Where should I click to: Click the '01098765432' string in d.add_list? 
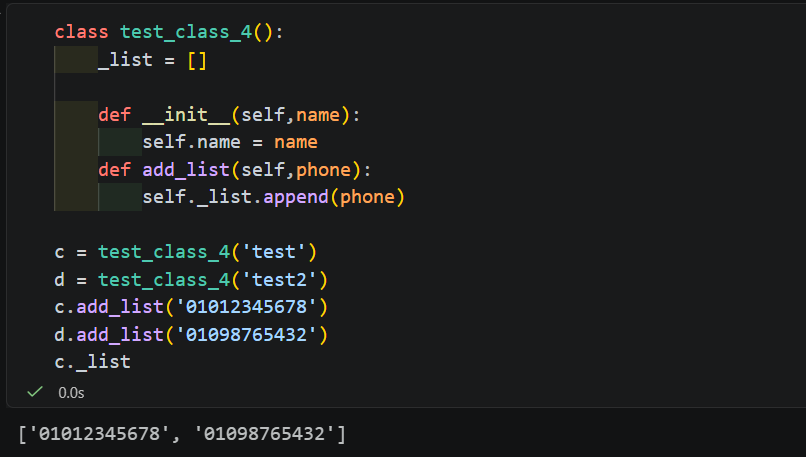pyautogui.click(x=246, y=335)
